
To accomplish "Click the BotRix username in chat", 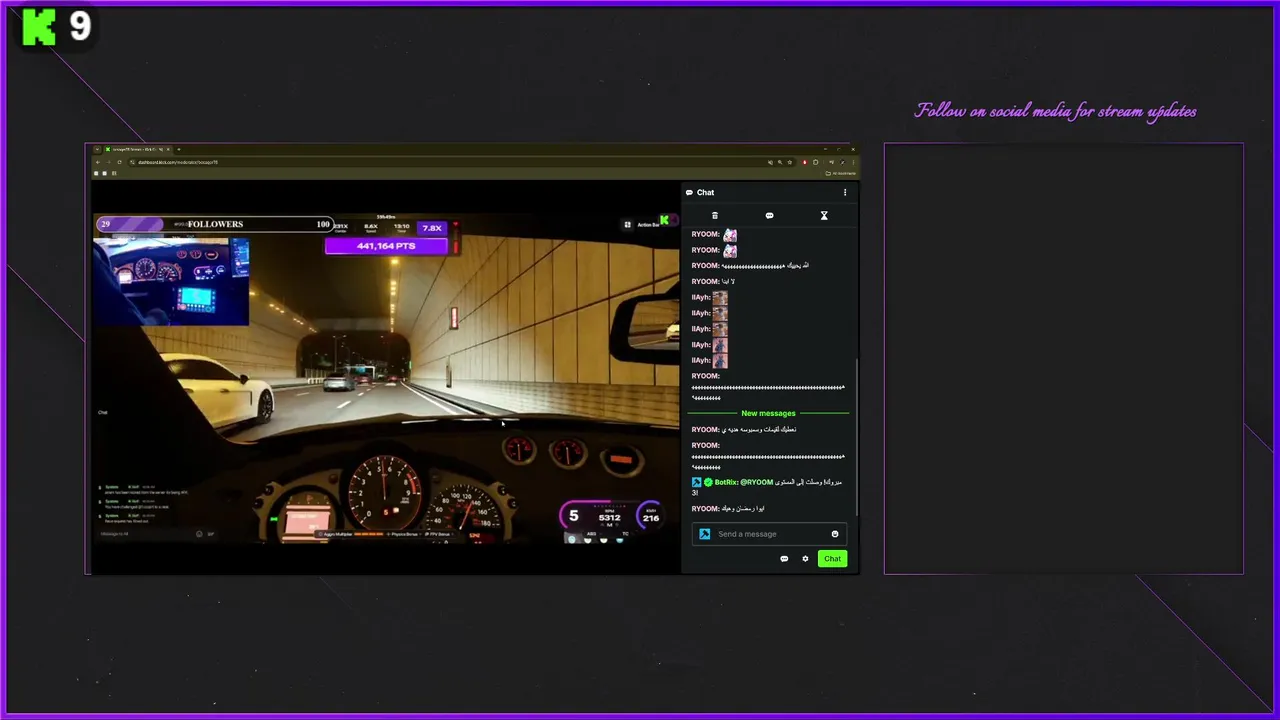I will click(726, 482).
